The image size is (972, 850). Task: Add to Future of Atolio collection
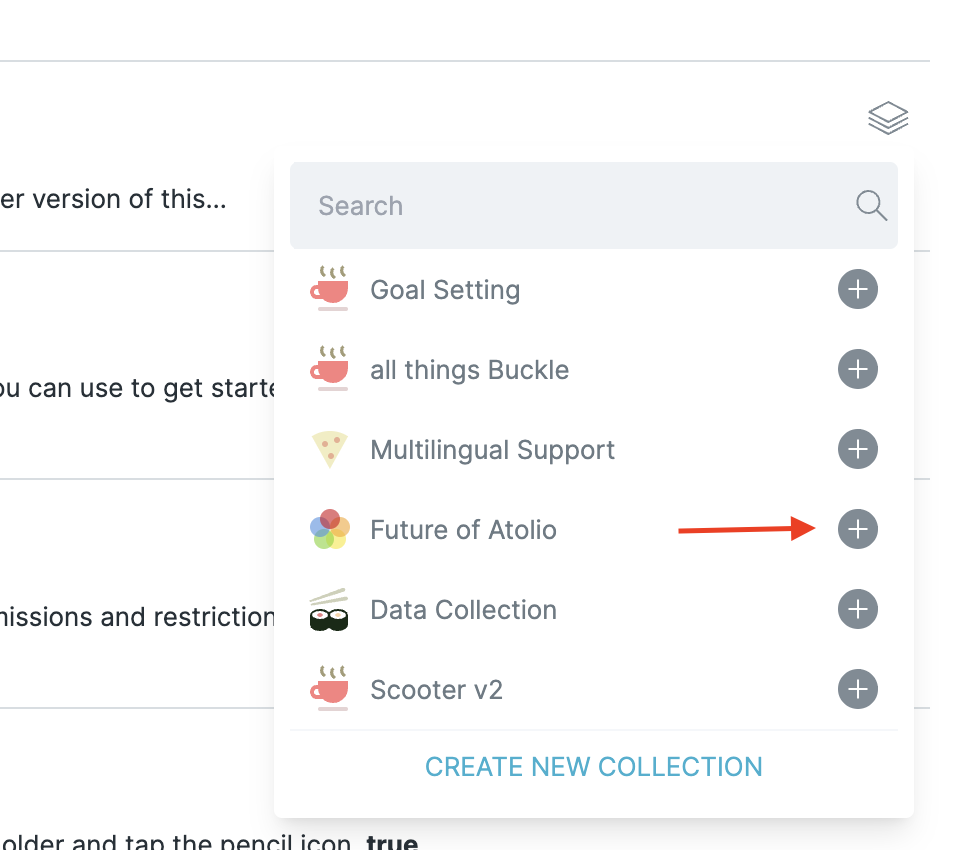857,529
